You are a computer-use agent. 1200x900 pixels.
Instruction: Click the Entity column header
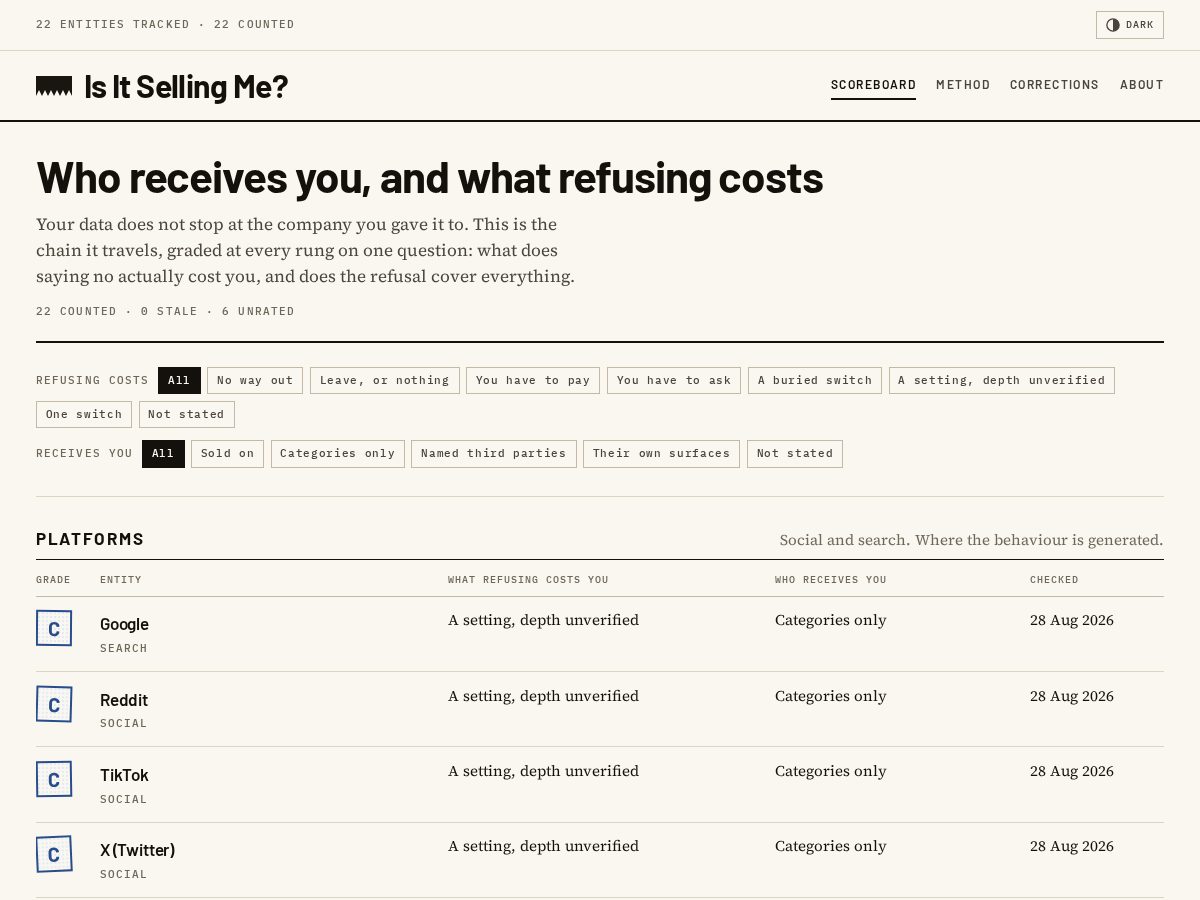121,580
